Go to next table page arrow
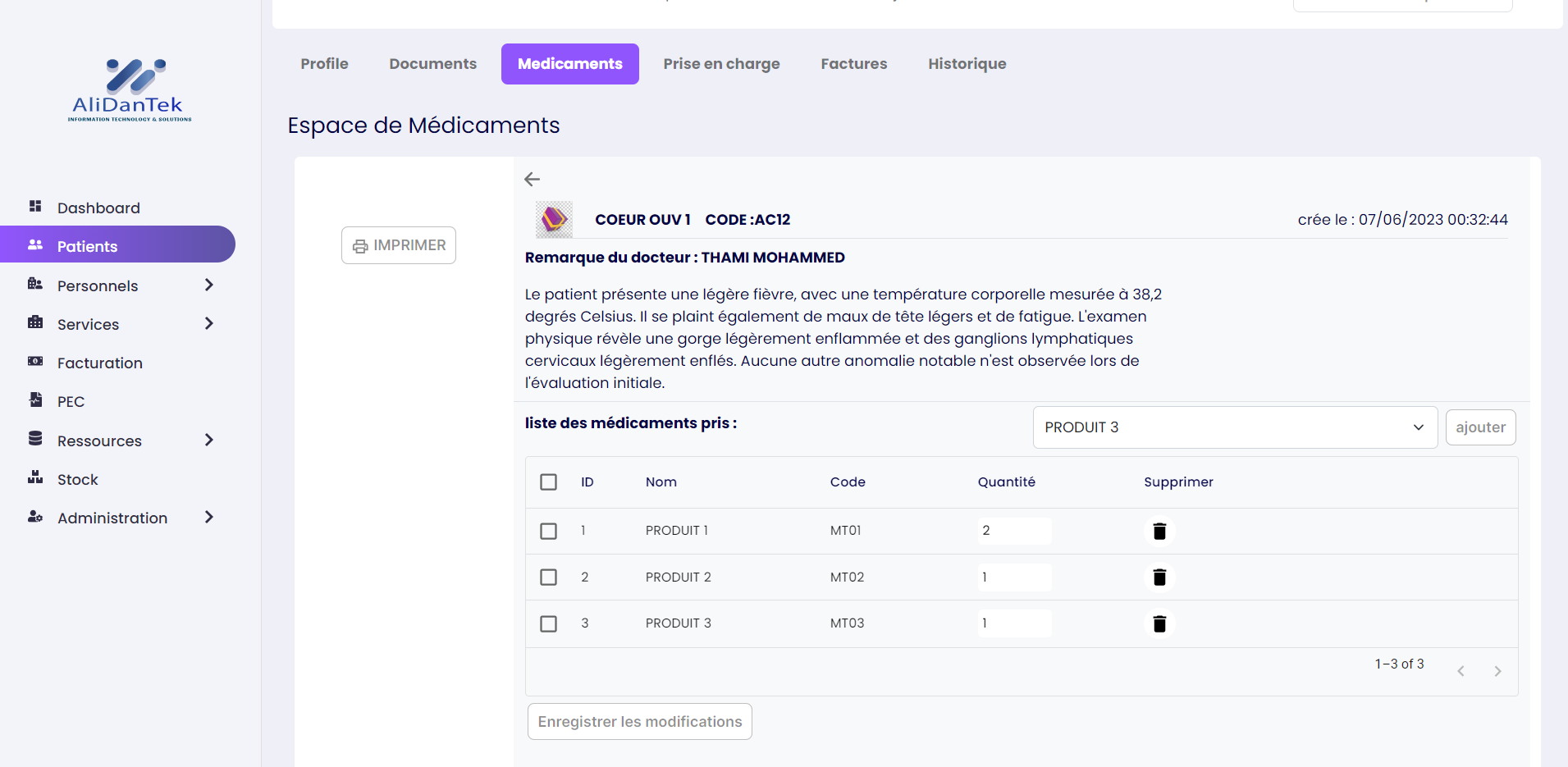This screenshot has width=1568, height=767. pos(1497,671)
